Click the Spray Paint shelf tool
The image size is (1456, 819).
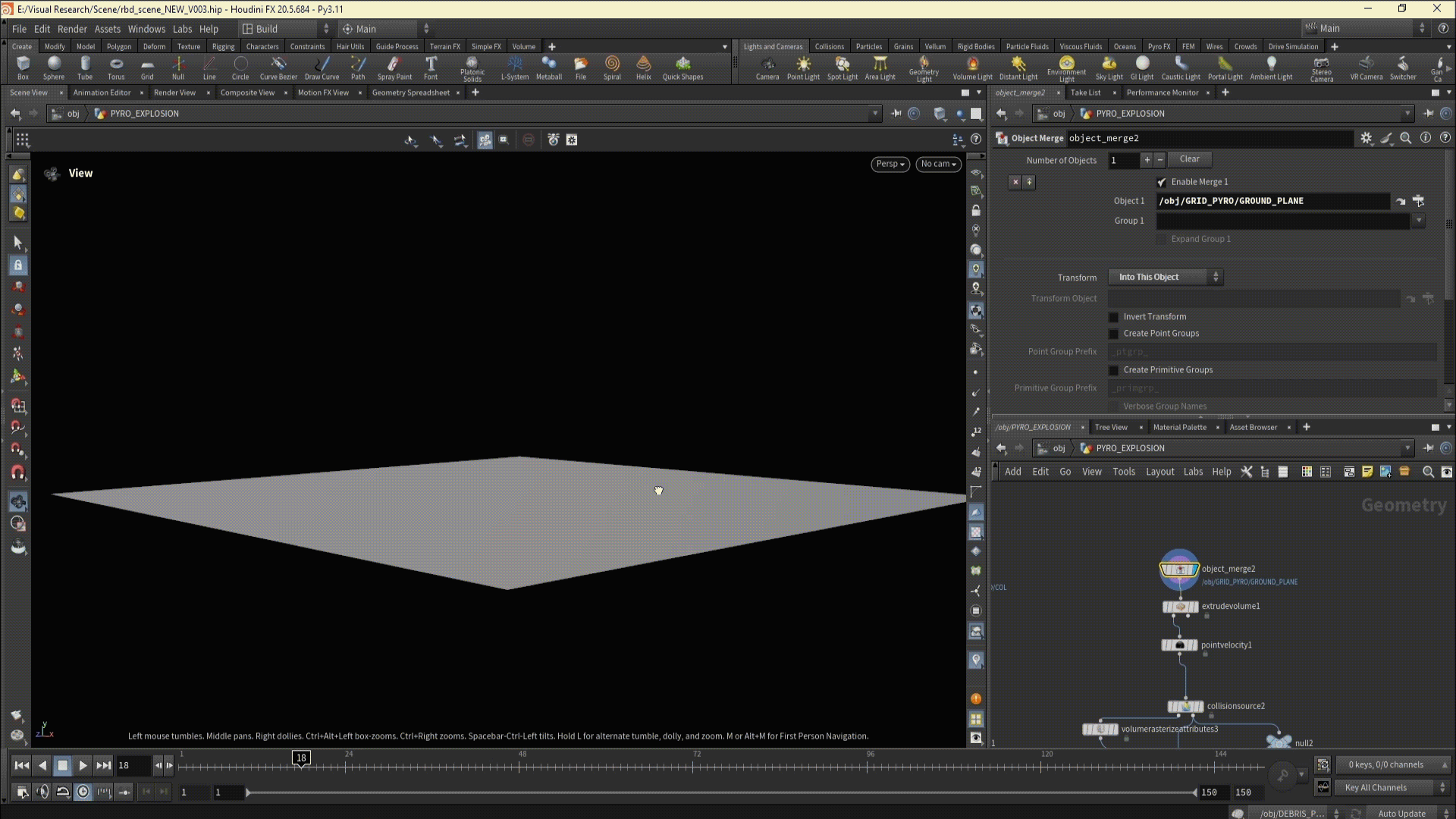coord(394,67)
